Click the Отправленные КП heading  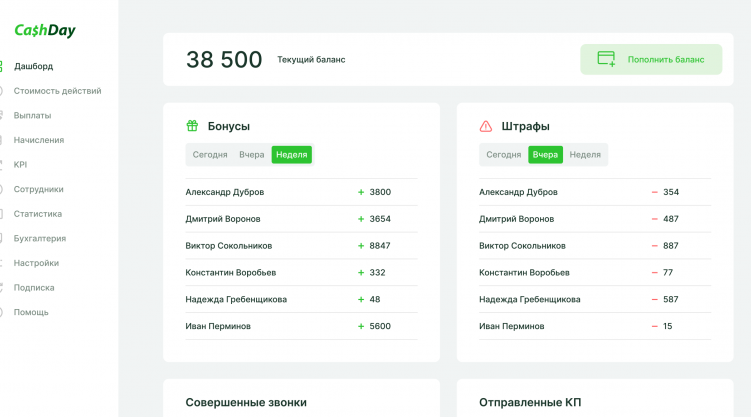click(530, 403)
